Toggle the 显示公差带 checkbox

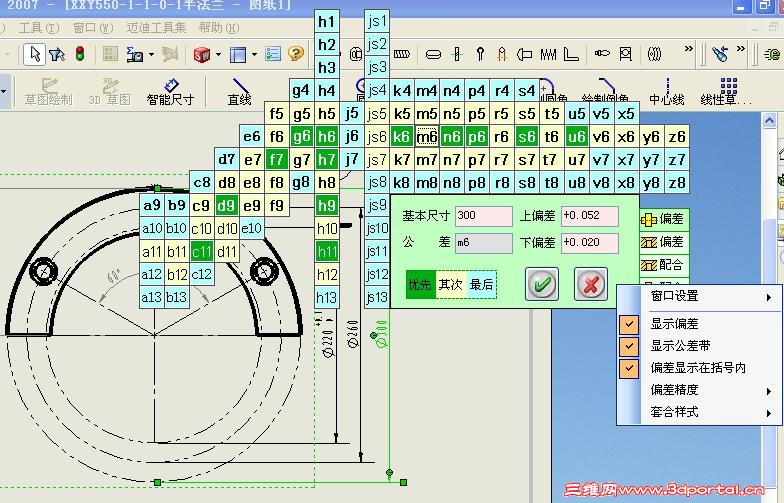(629, 346)
